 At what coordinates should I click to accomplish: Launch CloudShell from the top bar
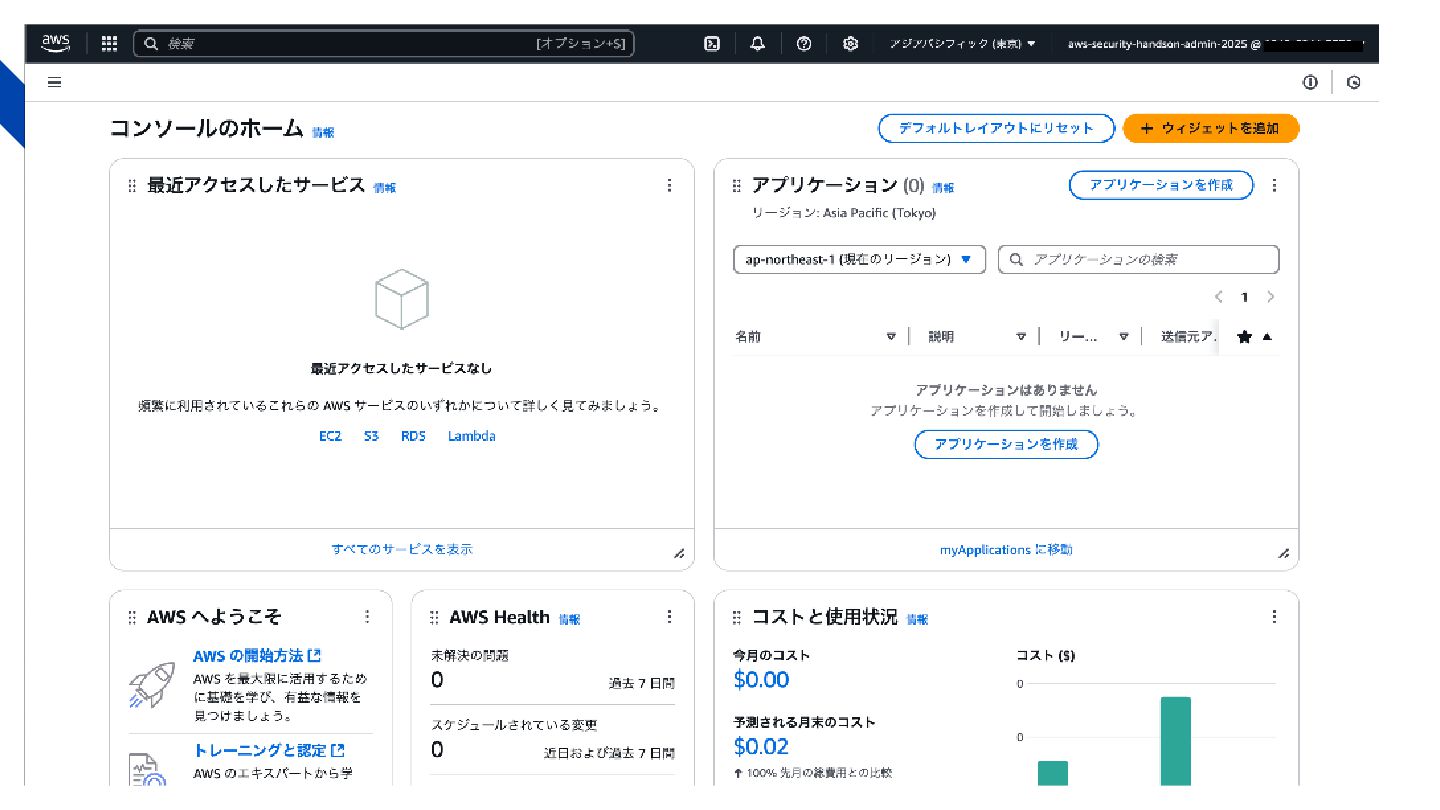(712, 43)
